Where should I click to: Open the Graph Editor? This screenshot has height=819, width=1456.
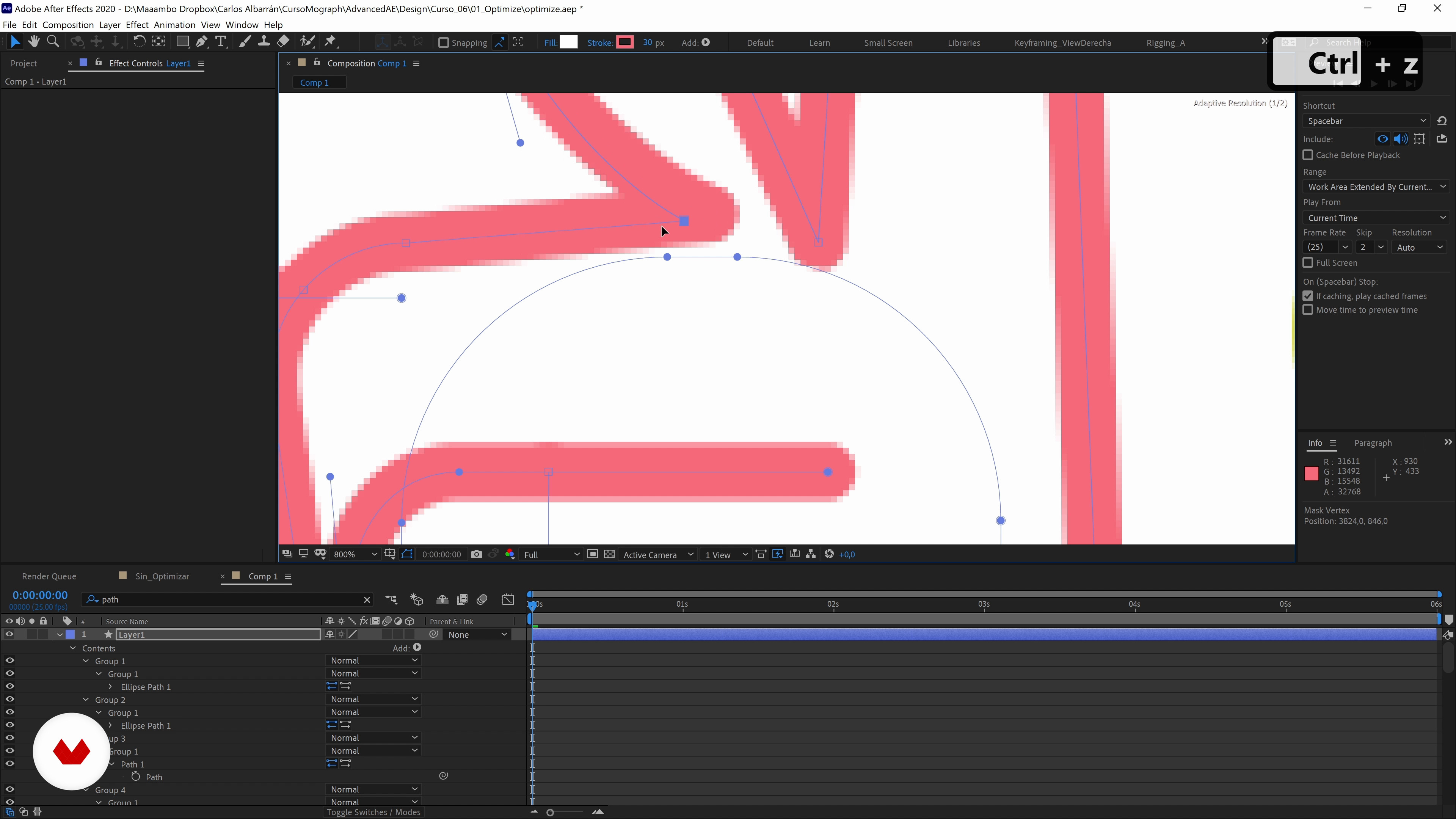point(508,600)
